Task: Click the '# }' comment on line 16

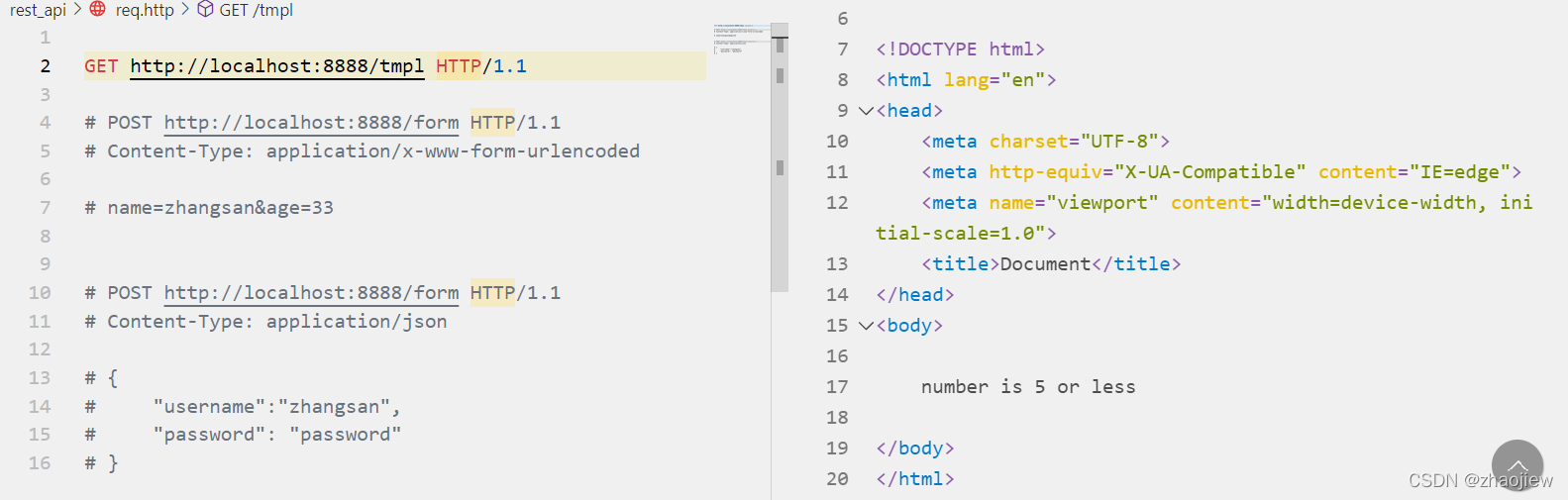Action: tap(101, 463)
